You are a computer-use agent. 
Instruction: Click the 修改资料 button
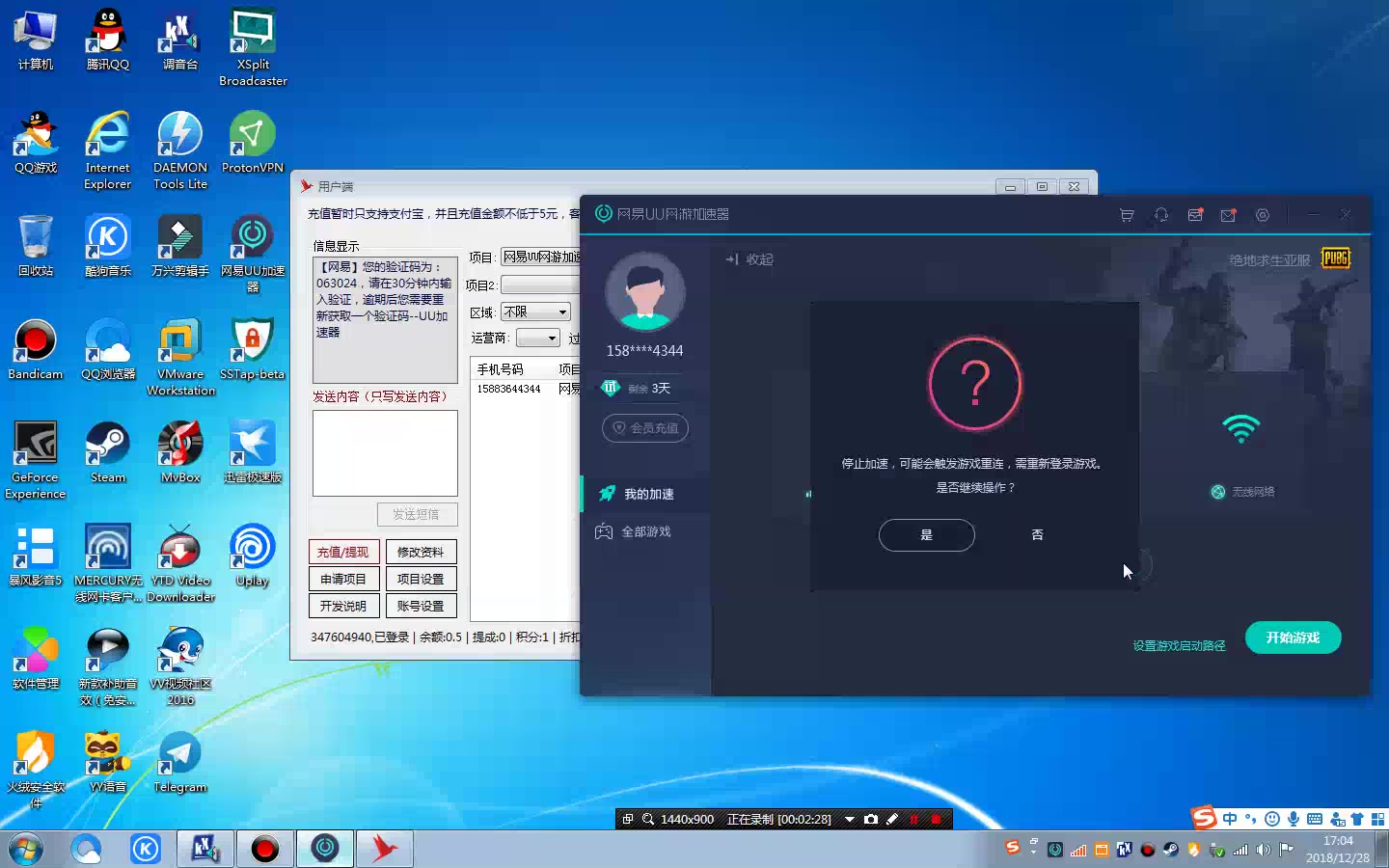pyautogui.click(x=421, y=552)
